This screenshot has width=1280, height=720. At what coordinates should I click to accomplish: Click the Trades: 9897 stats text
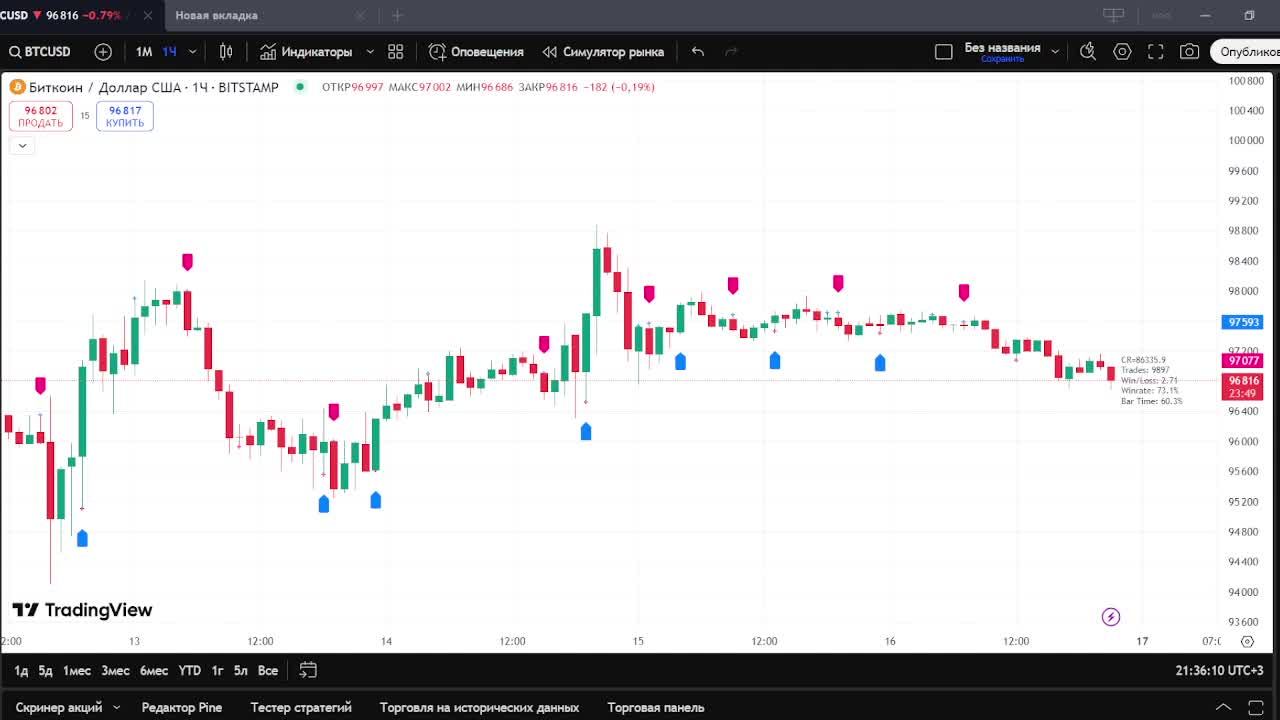coord(1145,370)
